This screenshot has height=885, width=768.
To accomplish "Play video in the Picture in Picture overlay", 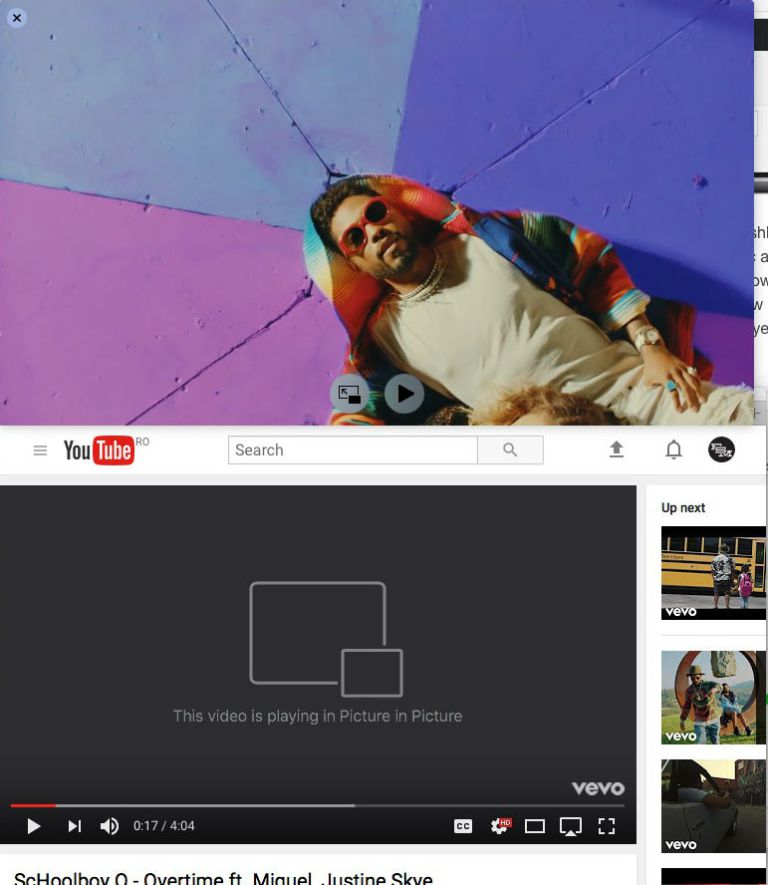I will 404,394.
